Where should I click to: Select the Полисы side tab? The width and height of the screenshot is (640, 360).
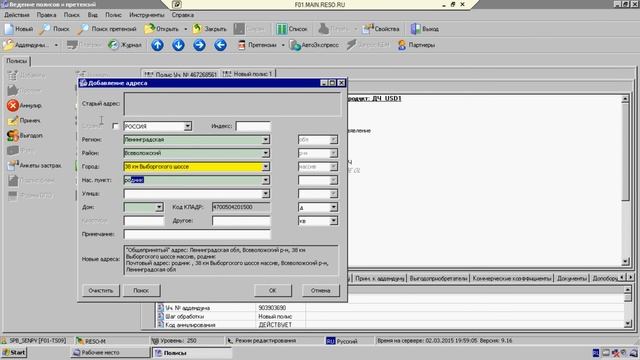pos(16,61)
